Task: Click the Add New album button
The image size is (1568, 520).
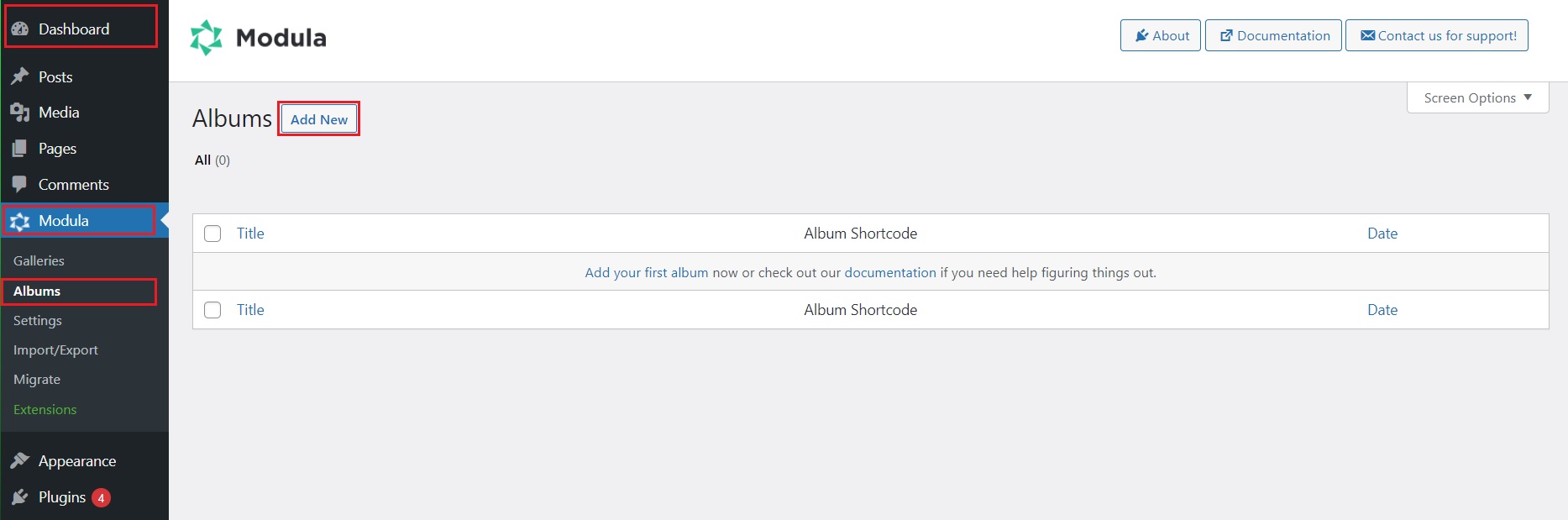Action: coord(319,119)
